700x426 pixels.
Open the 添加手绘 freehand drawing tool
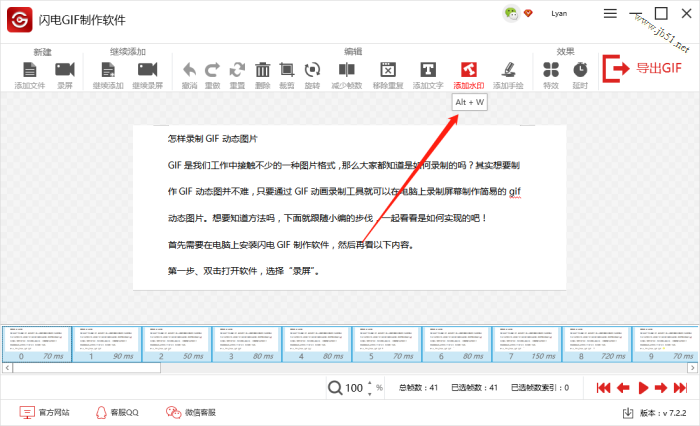pos(508,75)
